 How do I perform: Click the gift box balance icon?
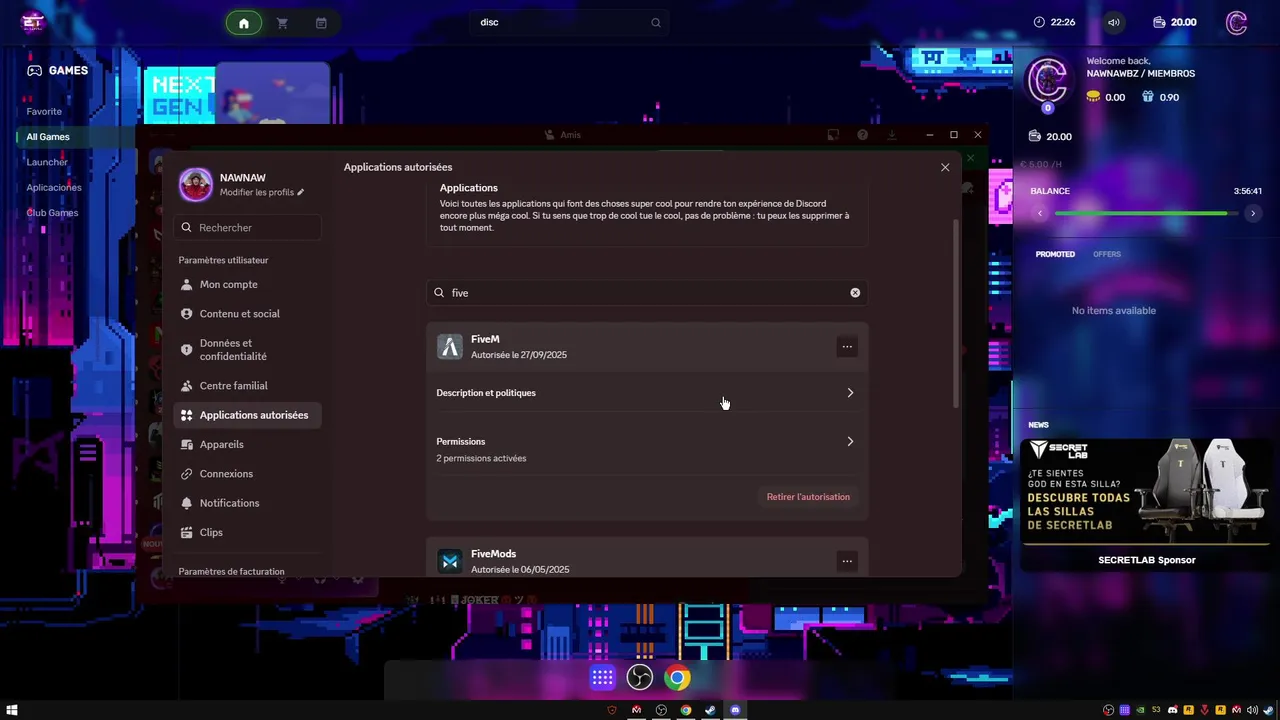tap(1147, 97)
